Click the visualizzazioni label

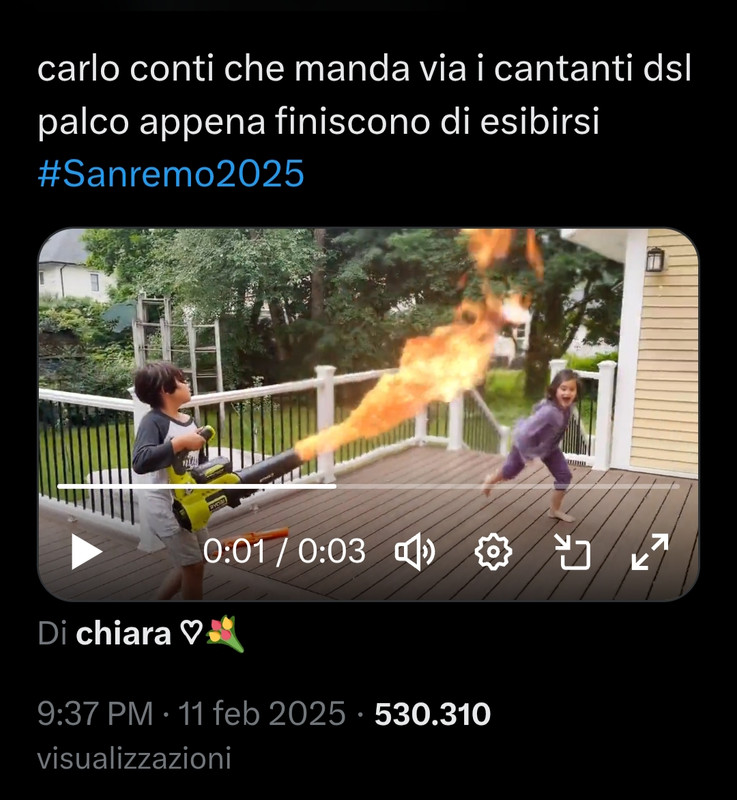[134, 758]
